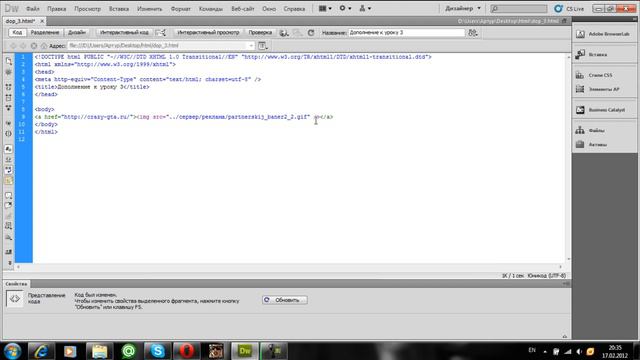
Task: Click the Windows Start button
Action: pyautogui.click(x=12, y=351)
